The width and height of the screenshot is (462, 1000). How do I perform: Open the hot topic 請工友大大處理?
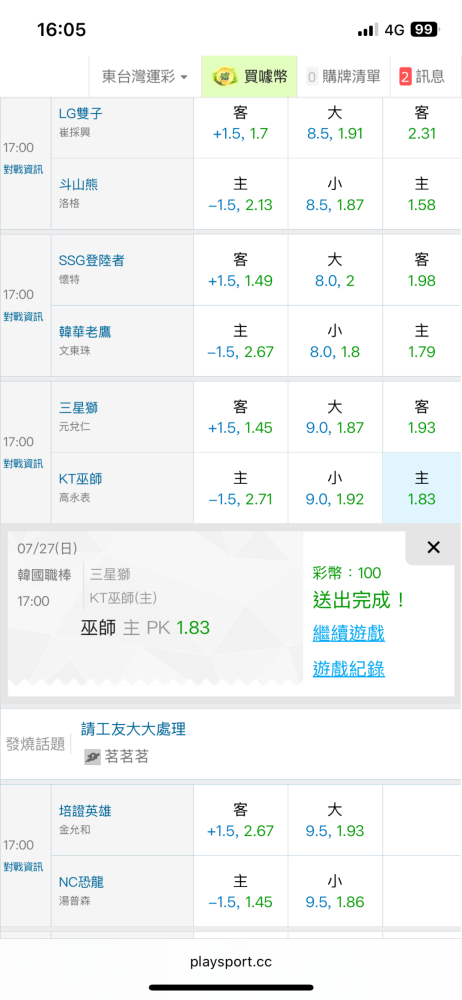[133, 728]
